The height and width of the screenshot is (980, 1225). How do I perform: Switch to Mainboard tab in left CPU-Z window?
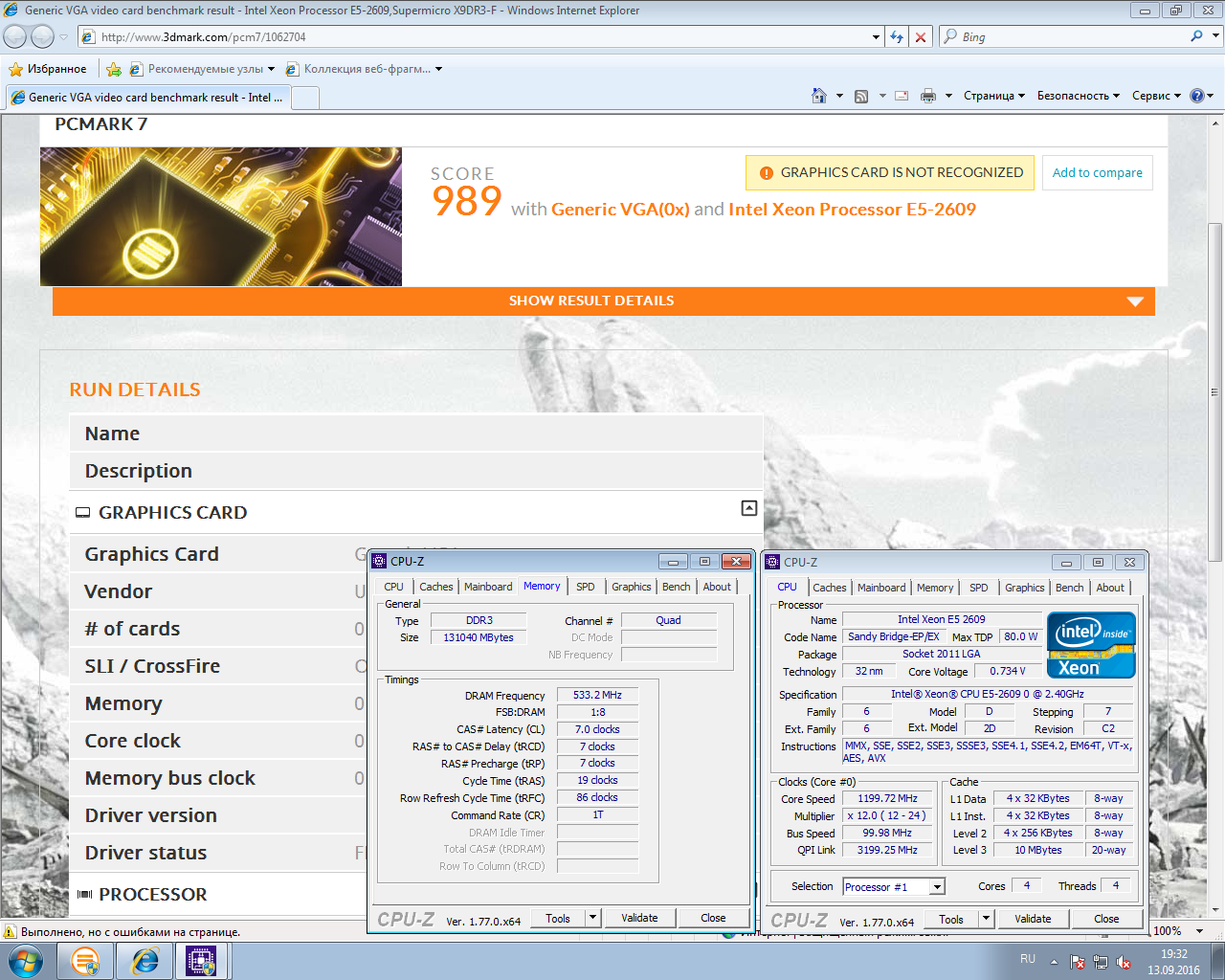[488, 587]
